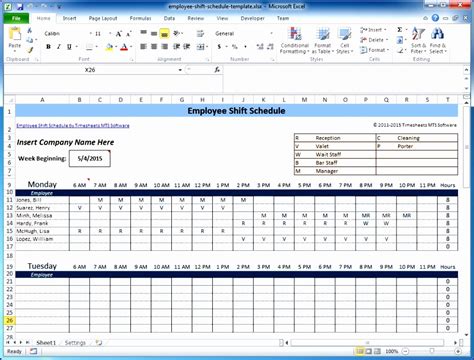Switch to the Page Layout ribbon tab
Viewport: 474px width, 360px height.
pos(103,18)
